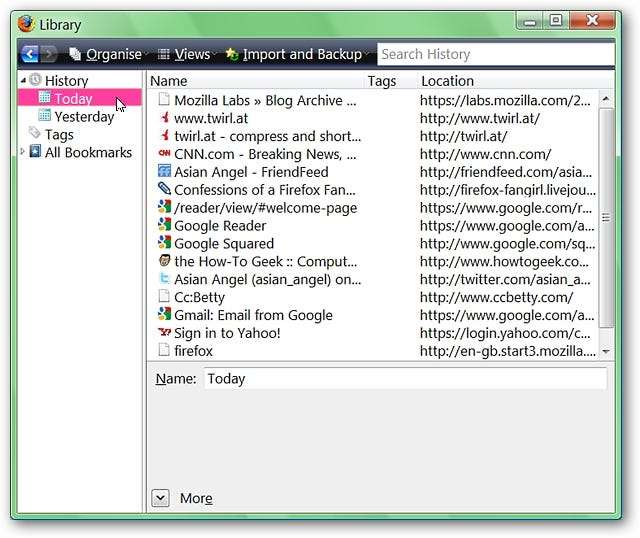Select the How-To Geek entry
The image size is (640, 538).
(265, 262)
